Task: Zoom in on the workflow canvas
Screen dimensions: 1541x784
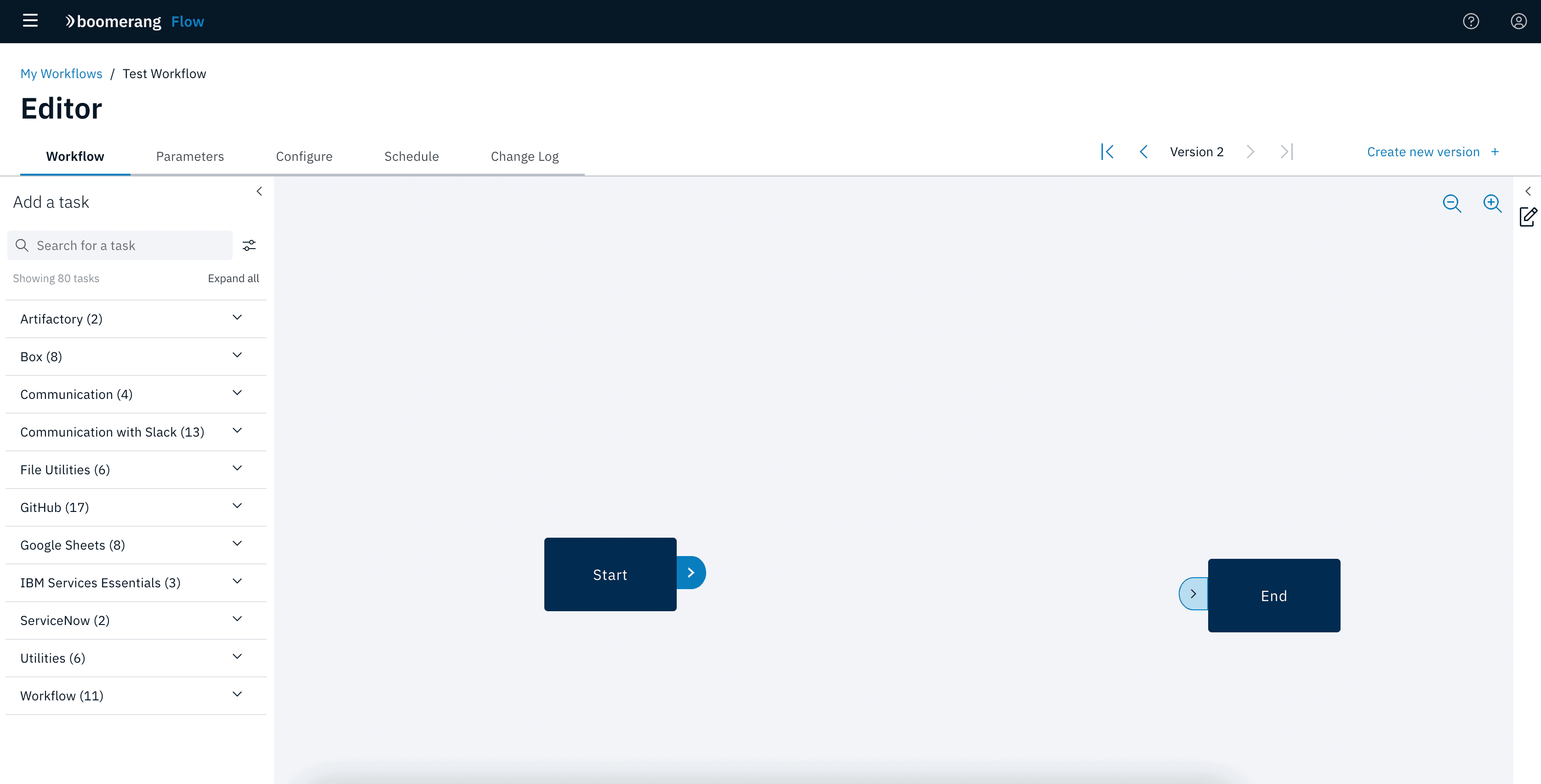Action: click(1493, 203)
